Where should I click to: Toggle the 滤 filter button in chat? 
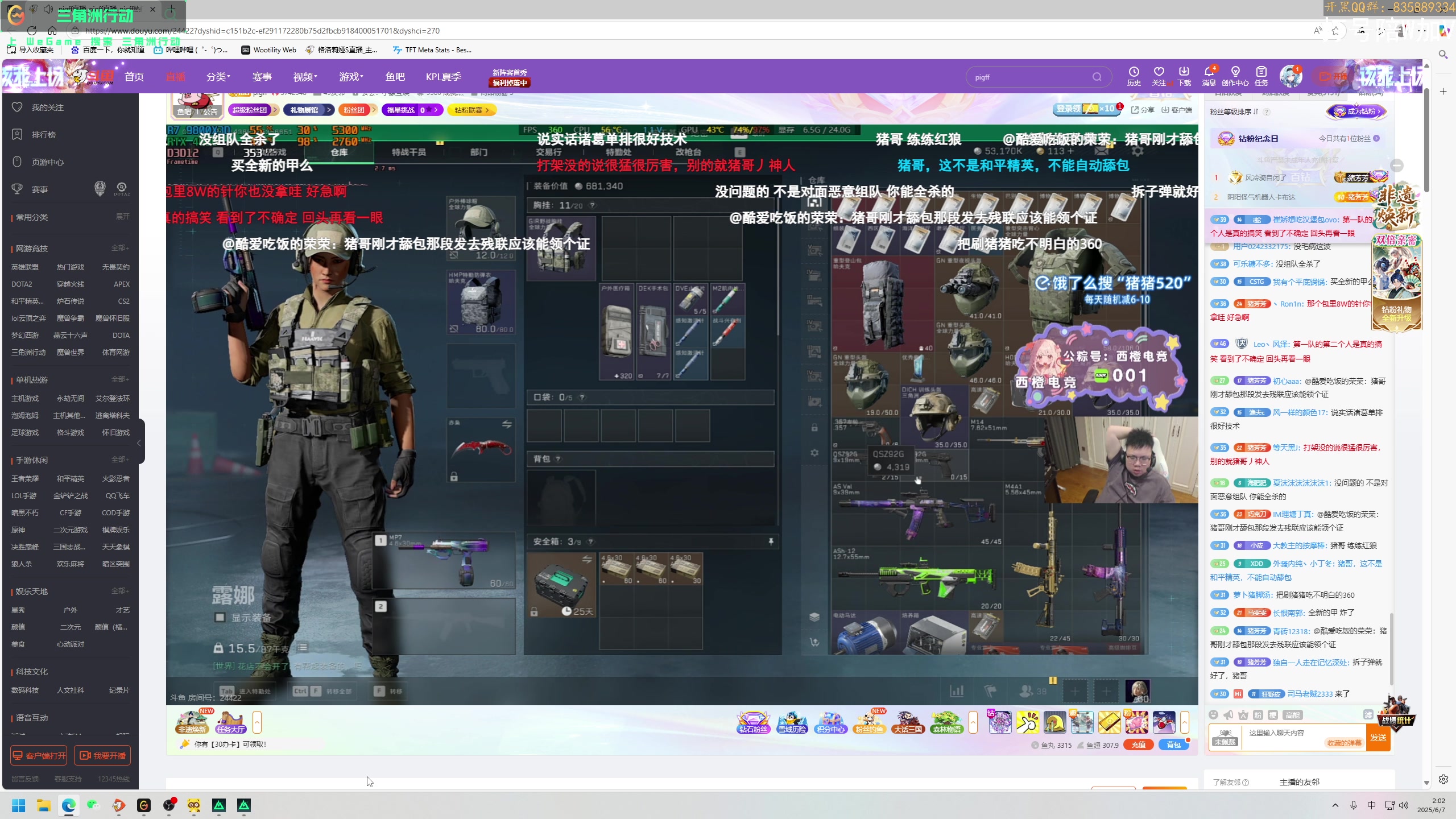[1368, 715]
